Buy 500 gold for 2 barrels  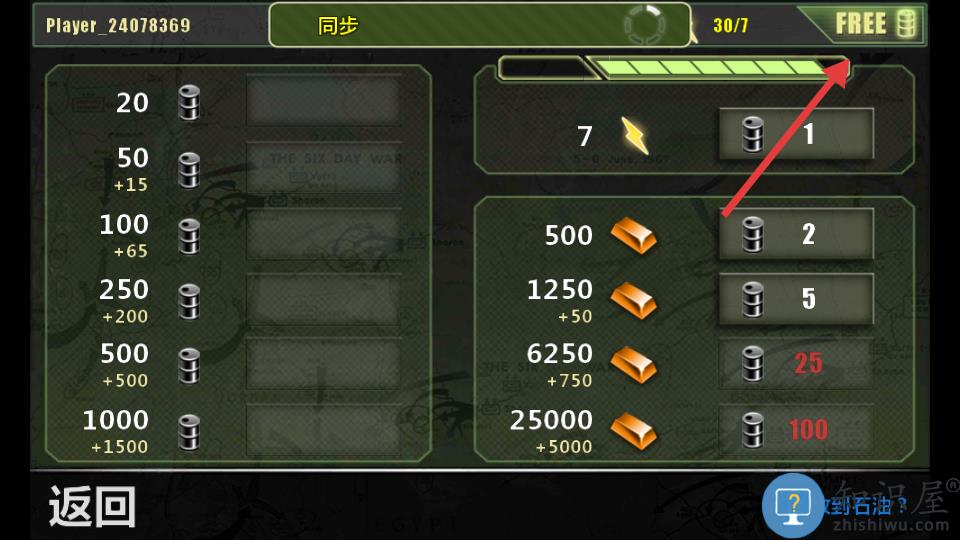point(796,234)
